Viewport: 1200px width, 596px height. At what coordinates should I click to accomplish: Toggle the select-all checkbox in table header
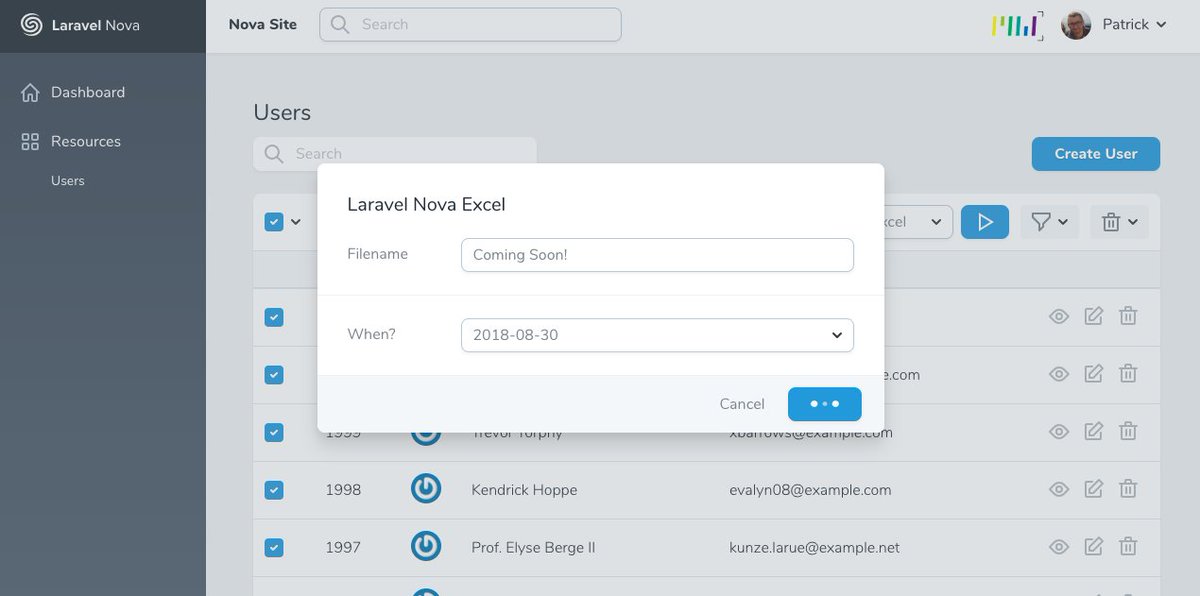(274, 222)
